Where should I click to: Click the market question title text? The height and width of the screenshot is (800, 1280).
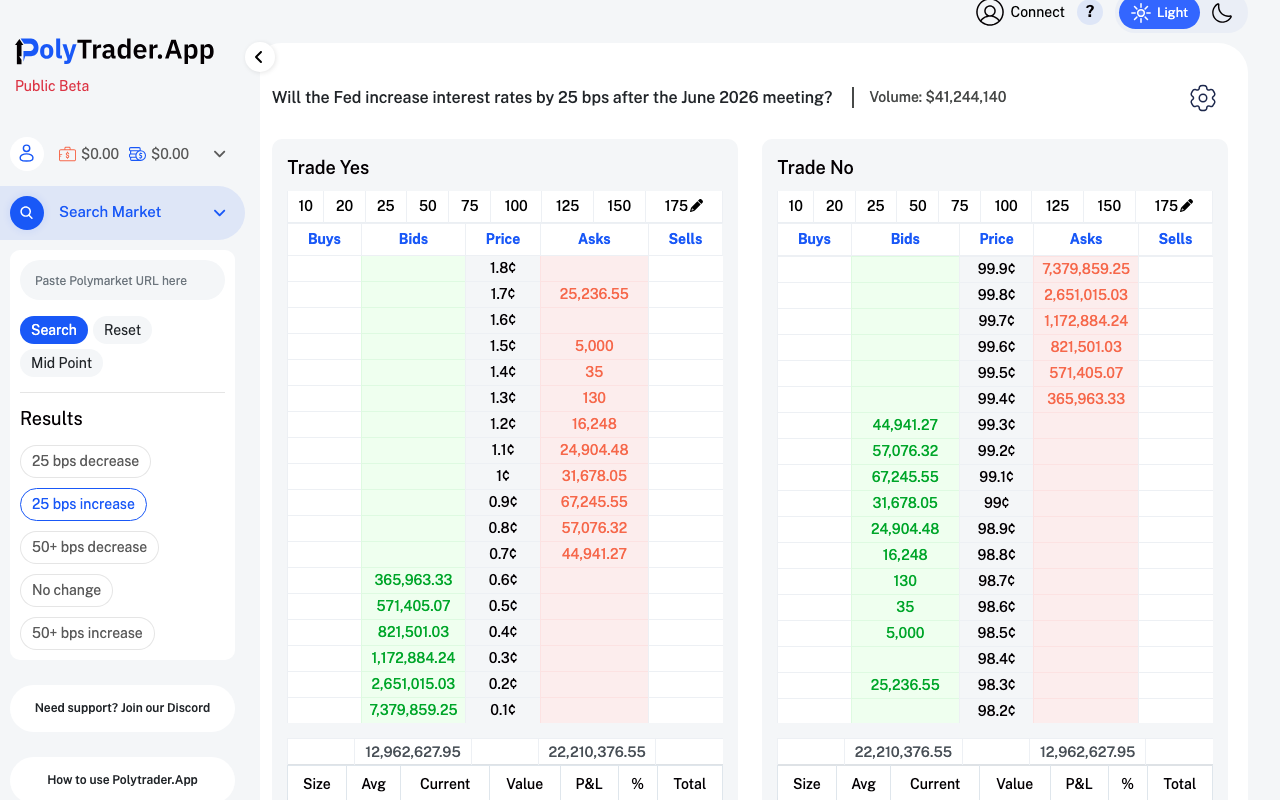coord(552,97)
